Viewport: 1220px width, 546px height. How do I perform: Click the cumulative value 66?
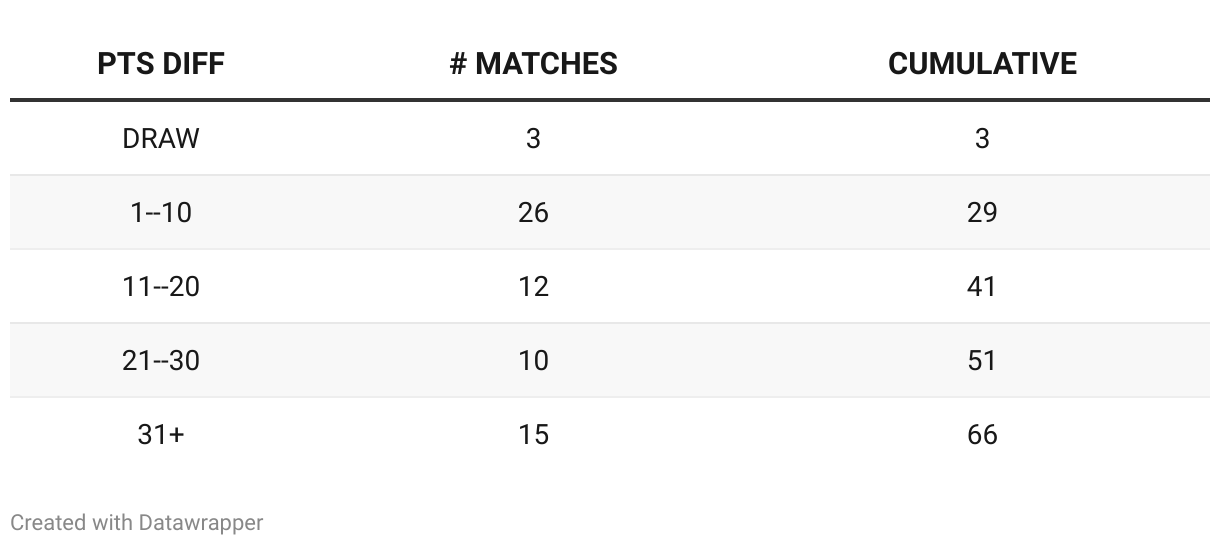(x=982, y=434)
